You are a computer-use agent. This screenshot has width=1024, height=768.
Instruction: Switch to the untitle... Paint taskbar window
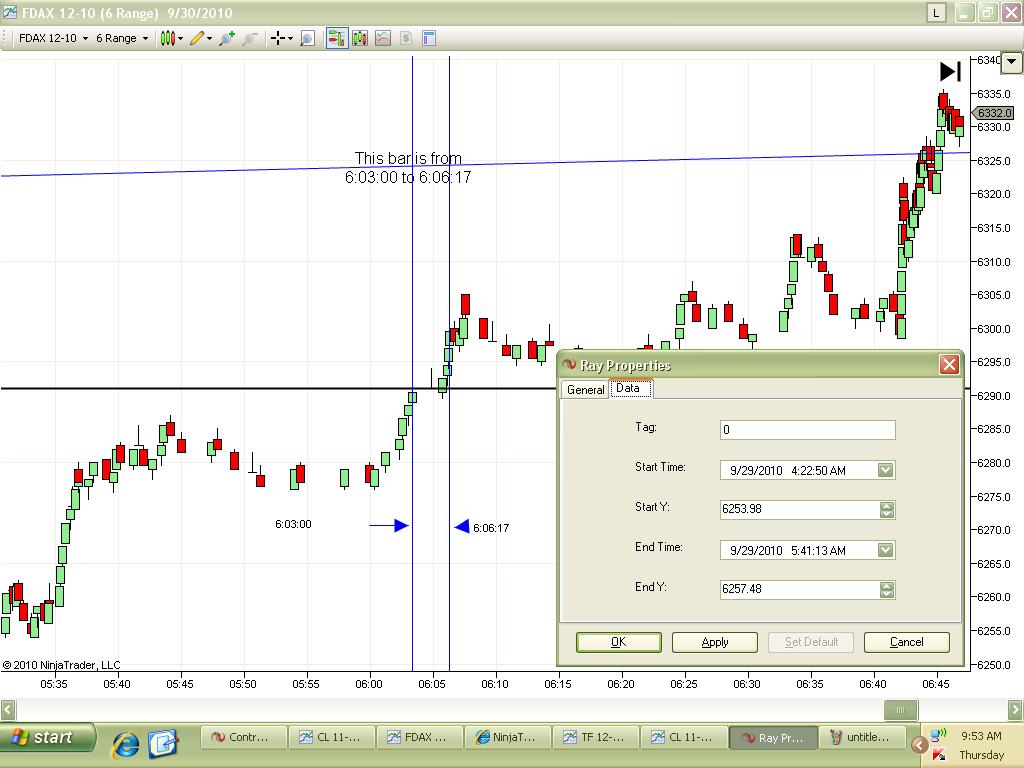click(860, 737)
